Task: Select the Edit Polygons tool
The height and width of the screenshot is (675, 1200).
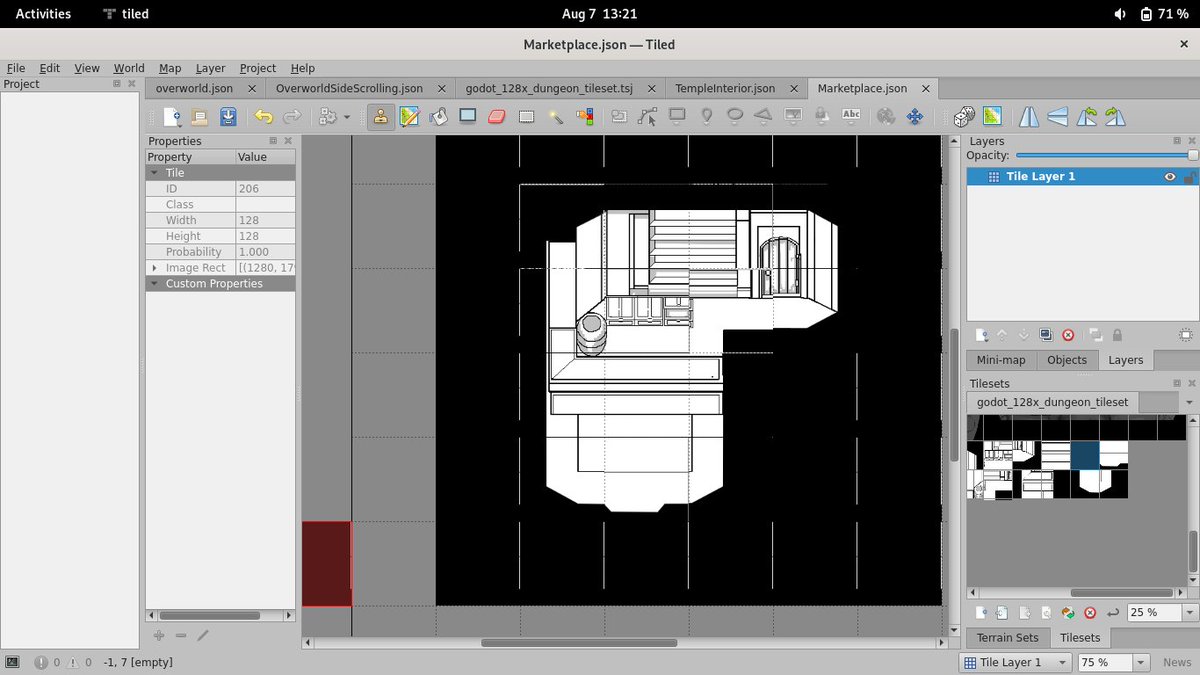Action: coord(647,116)
